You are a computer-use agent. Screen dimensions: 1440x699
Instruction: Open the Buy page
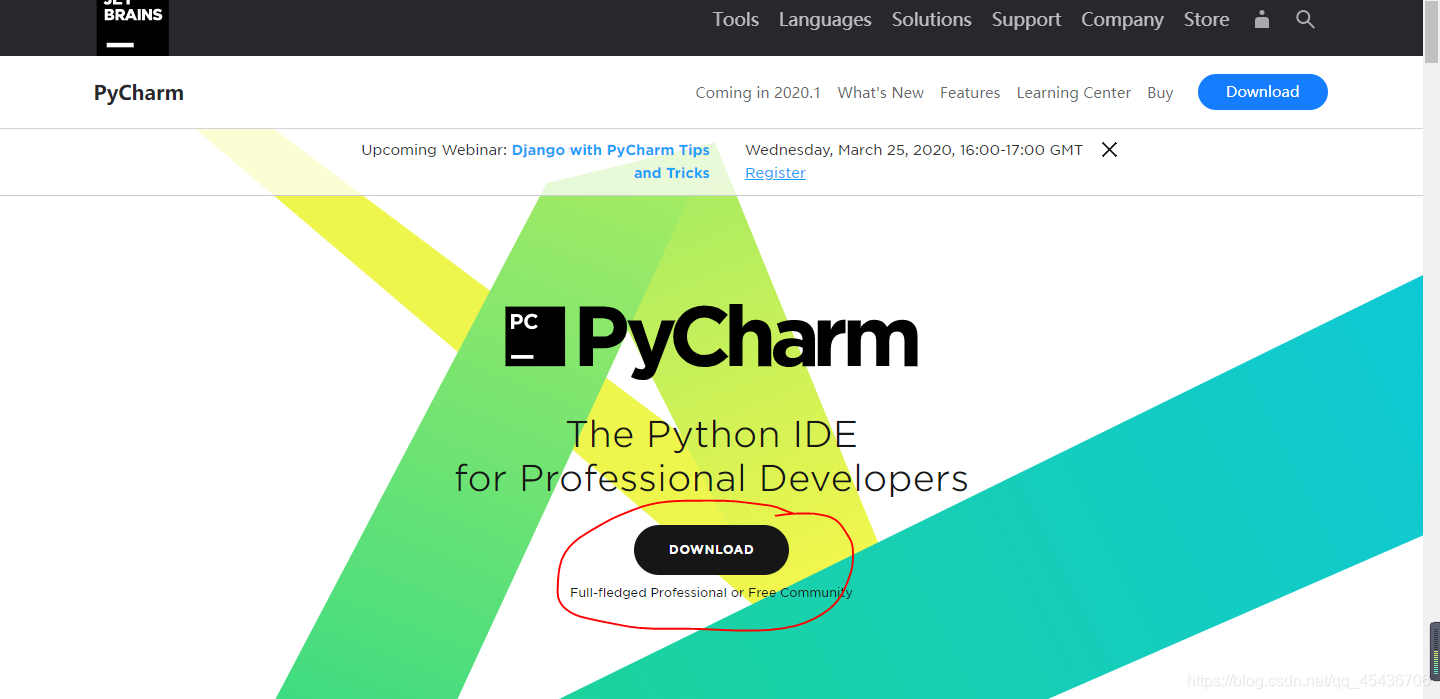[x=1160, y=93]
